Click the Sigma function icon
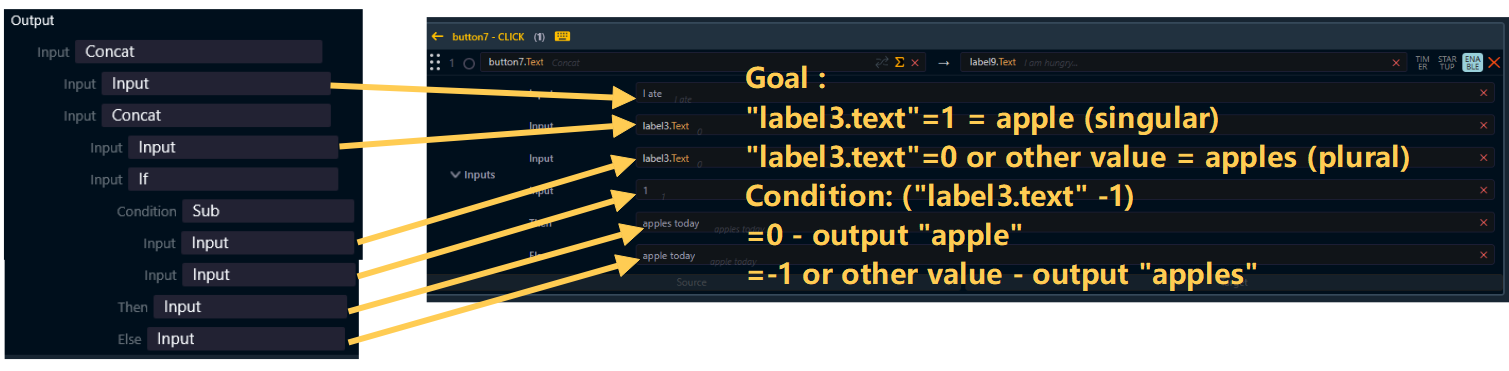 point(899,62)
